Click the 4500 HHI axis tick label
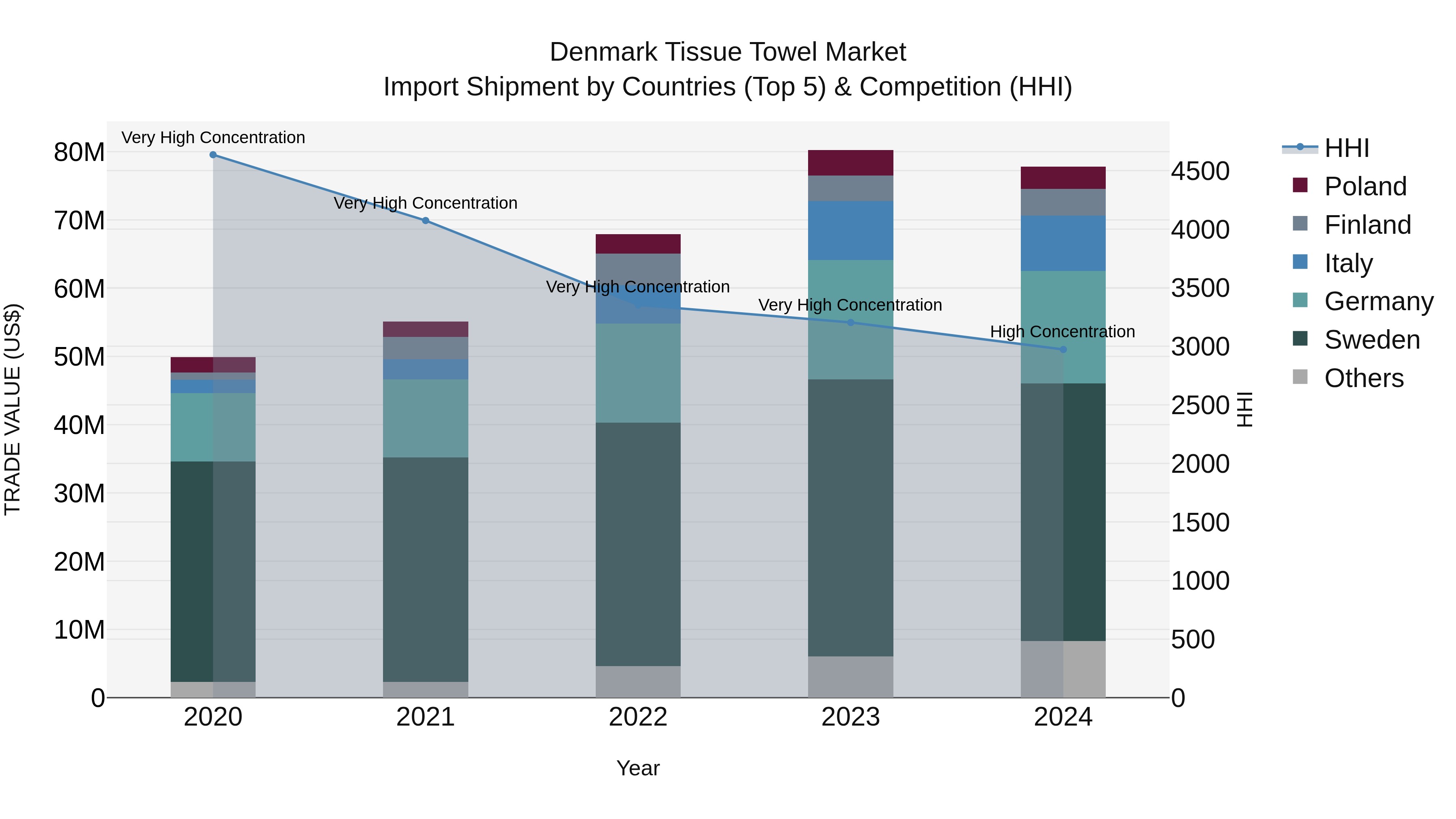Screen dimensions: 1456x819 coord(1200,171)
